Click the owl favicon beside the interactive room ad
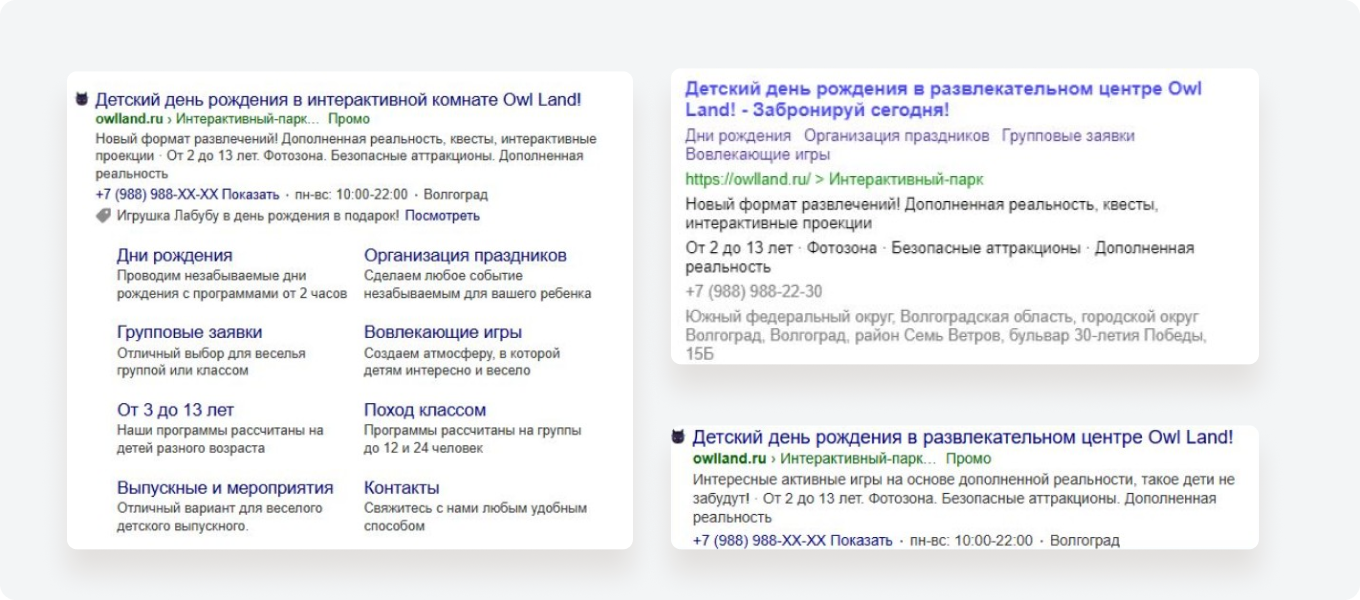This screenshot has width=1360, height=600. click(x=82, y=99)
